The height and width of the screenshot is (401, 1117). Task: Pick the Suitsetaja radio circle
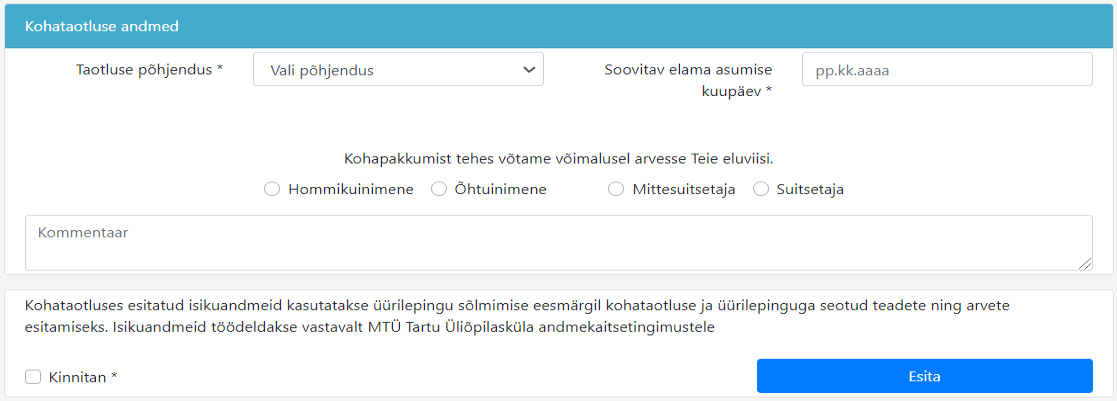click(x=760, y=189)
